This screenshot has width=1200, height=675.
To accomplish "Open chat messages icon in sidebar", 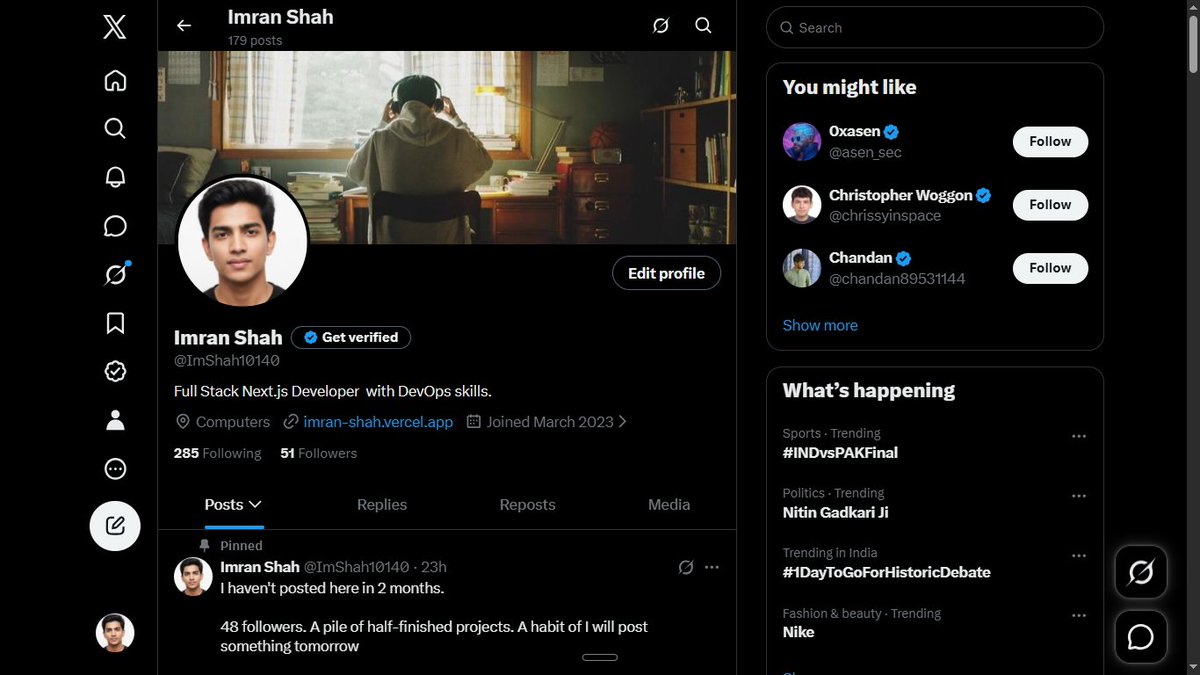I will click(115, 225).
